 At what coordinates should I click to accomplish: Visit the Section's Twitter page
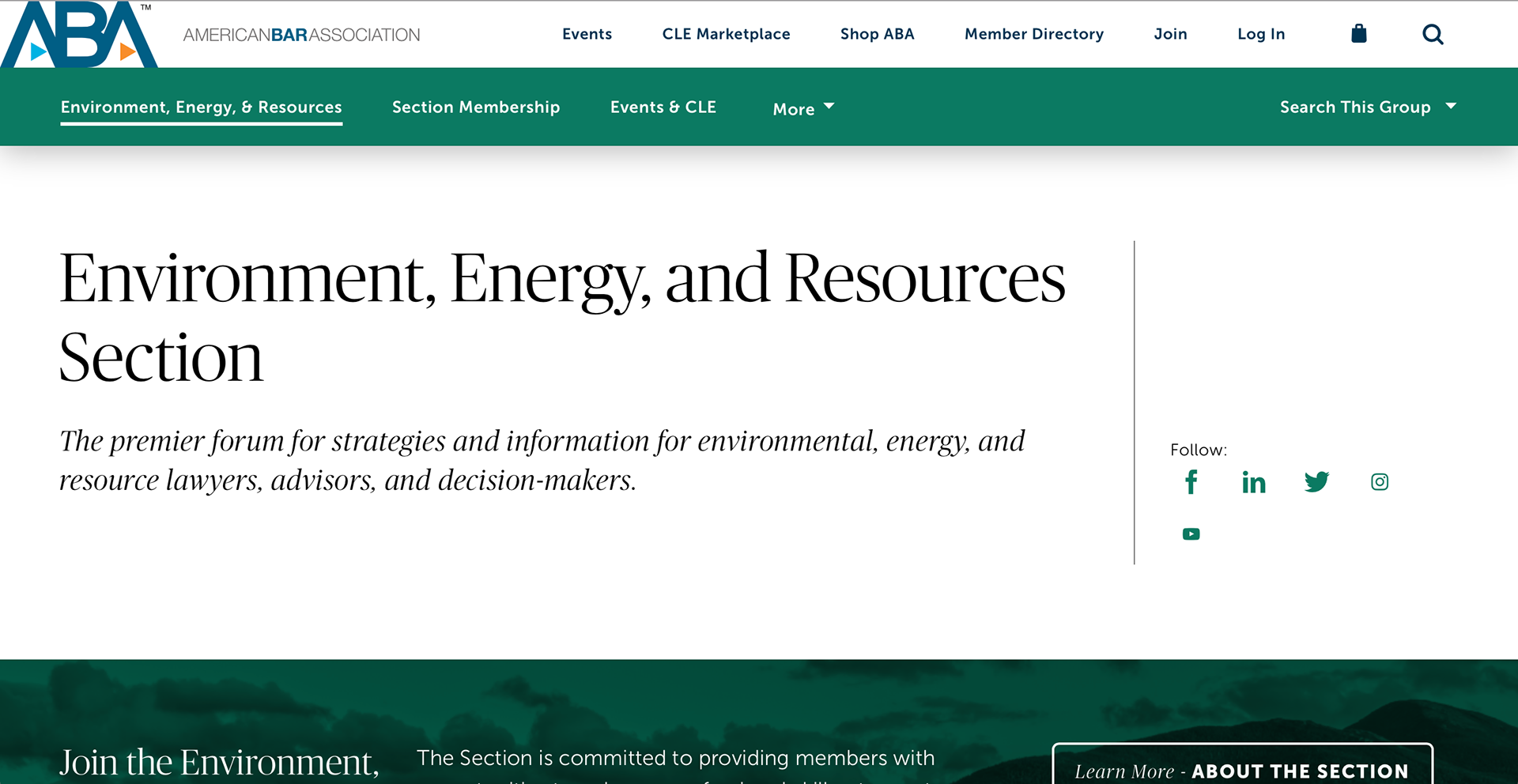pos(1316,482)
